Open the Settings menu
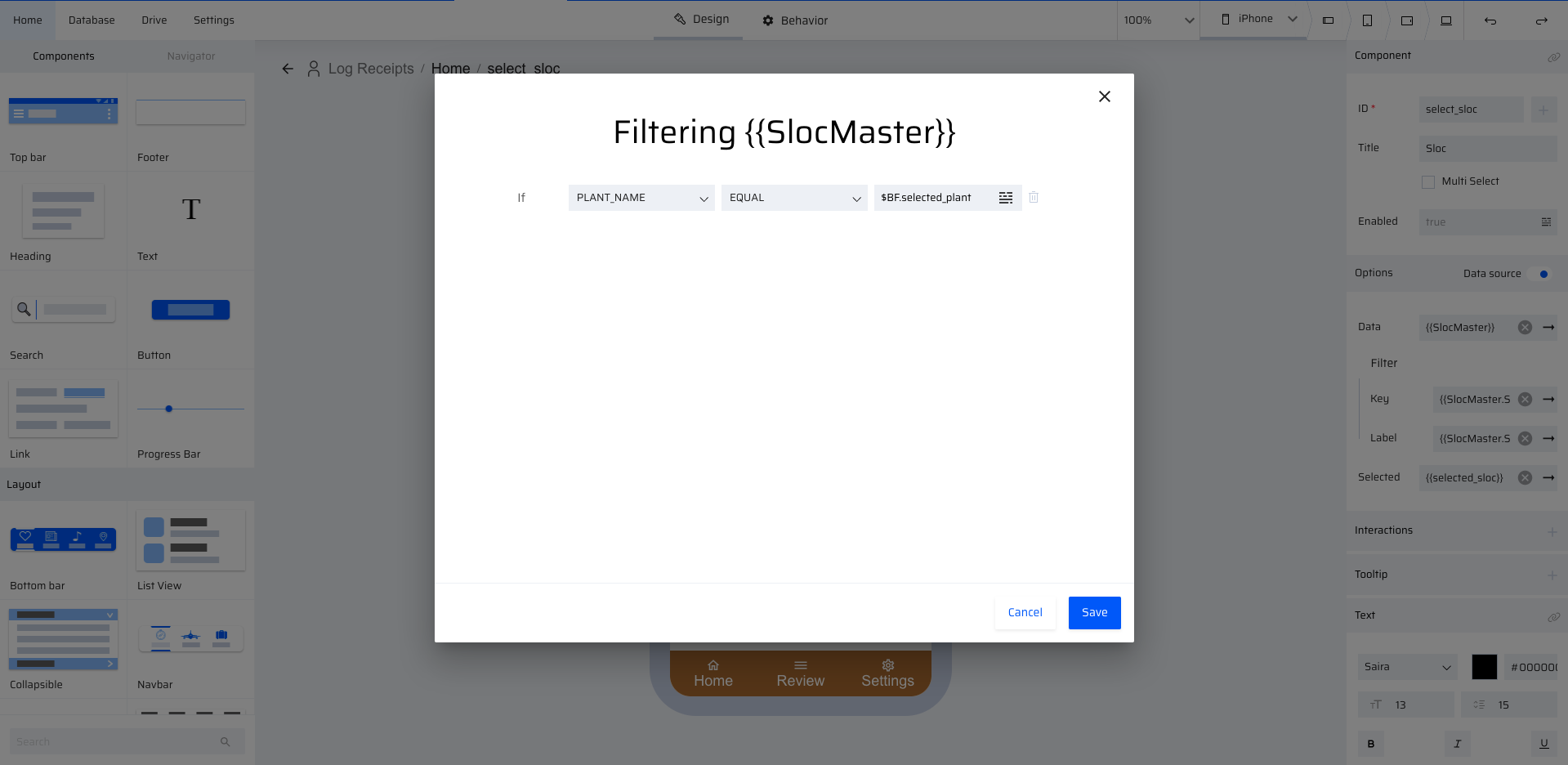 [x=214, y=20]
